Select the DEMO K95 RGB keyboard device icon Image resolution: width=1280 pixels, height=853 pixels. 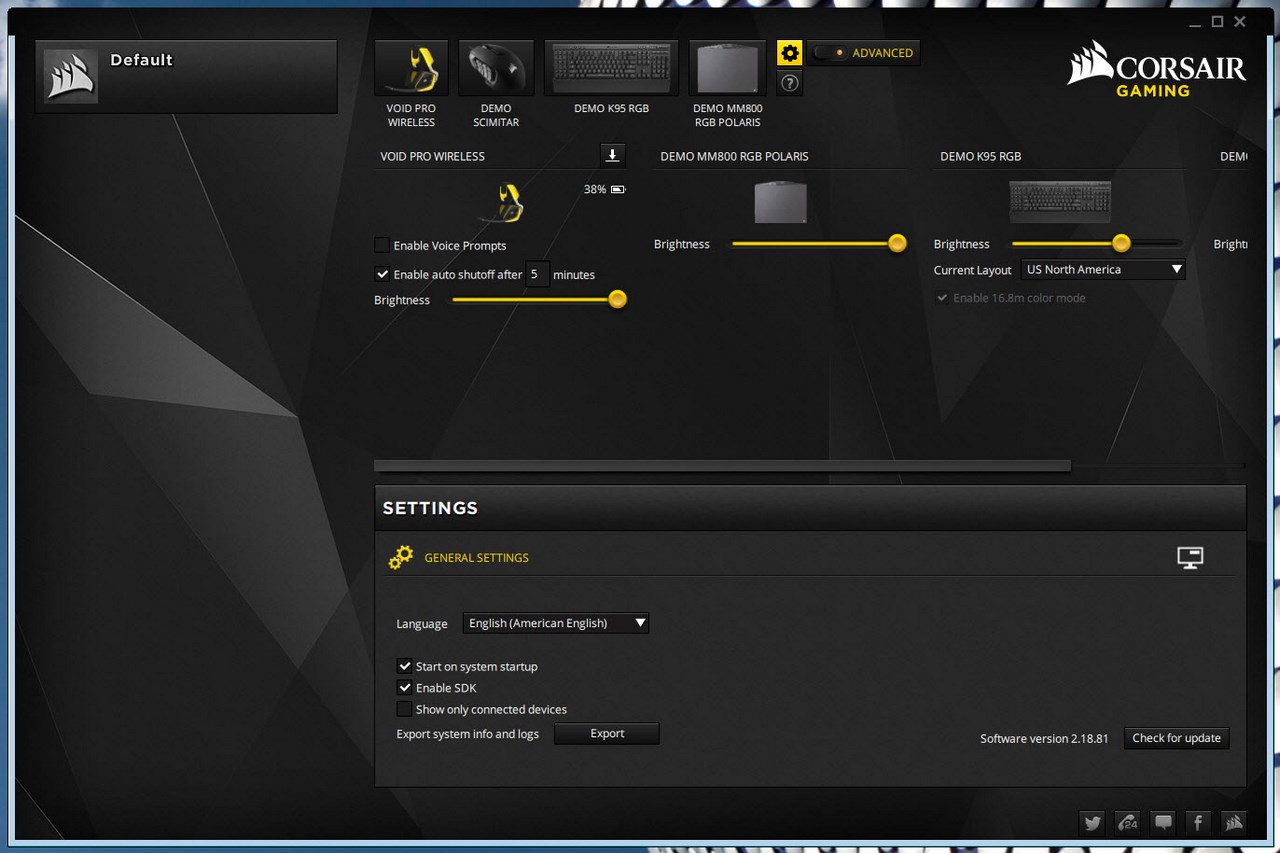(x=612, y=68)
